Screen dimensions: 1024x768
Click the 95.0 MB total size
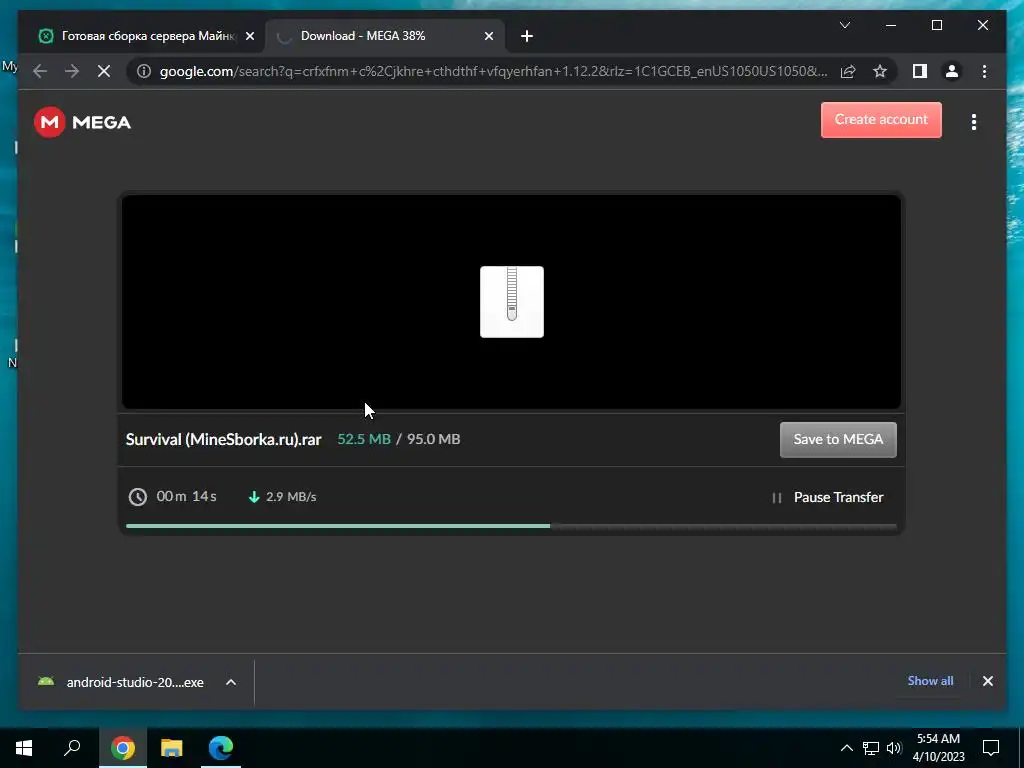(x=434, y=440)
